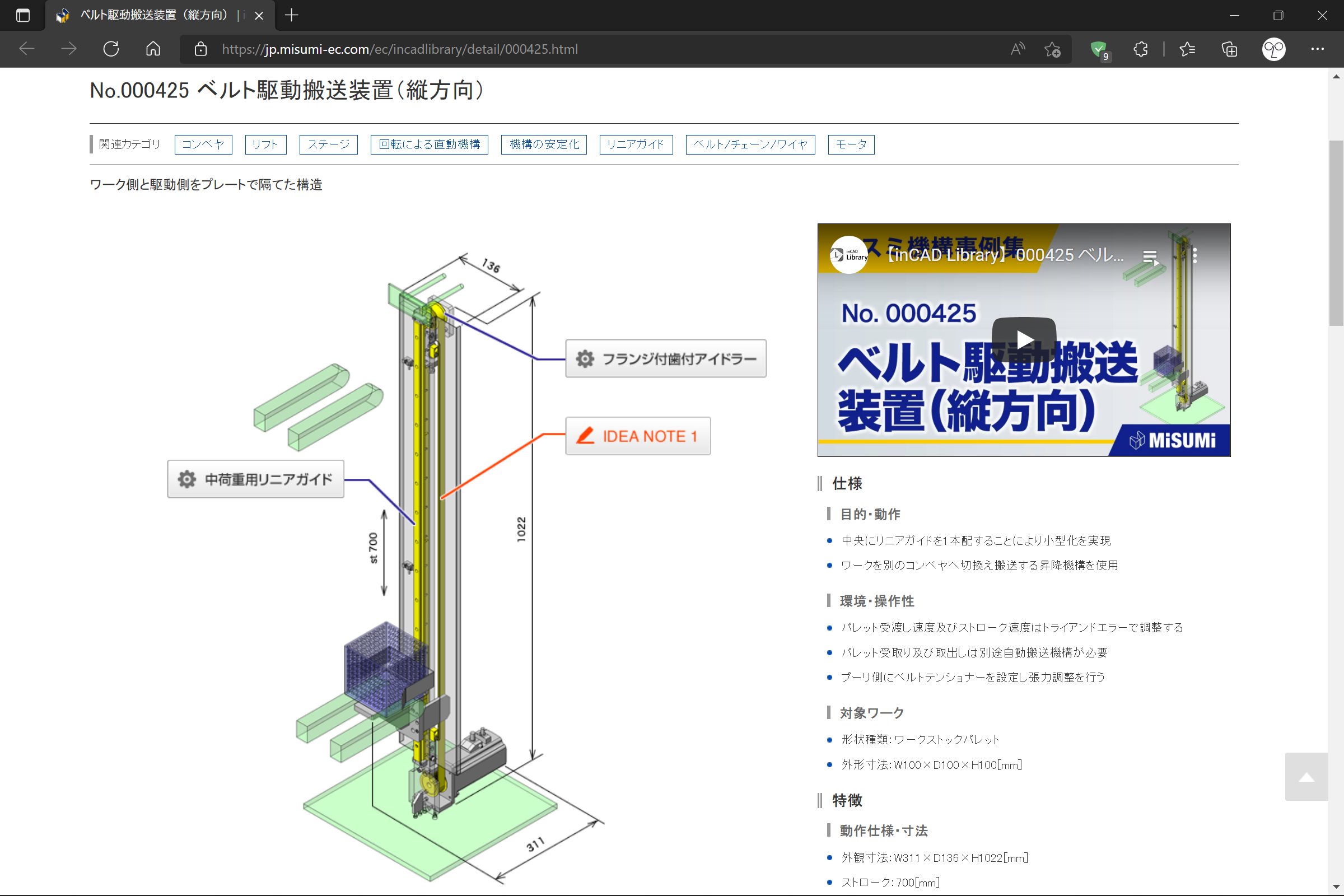The height and width of the screenshot is (896, 1344).
Task: Add this page to favorites
Action: 1053,49
